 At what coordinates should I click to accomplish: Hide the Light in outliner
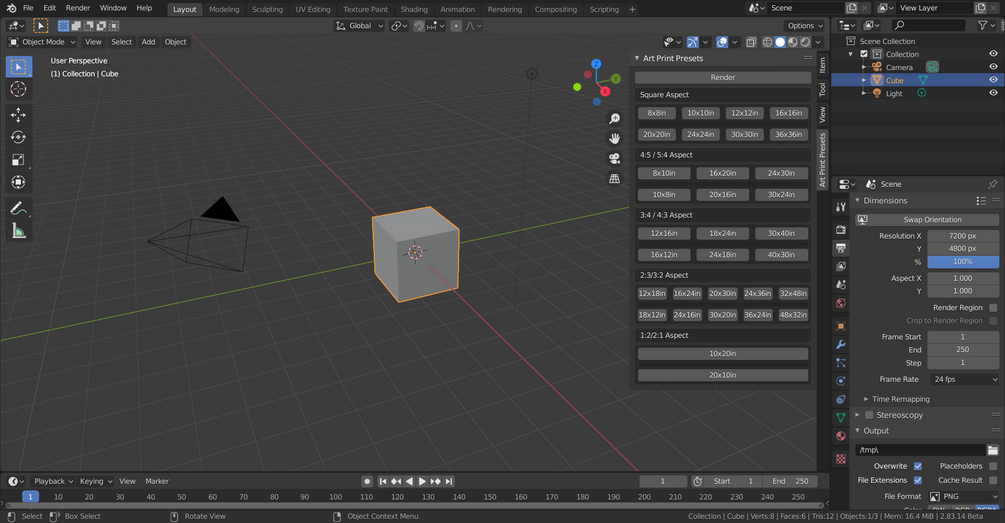[993, 93]
